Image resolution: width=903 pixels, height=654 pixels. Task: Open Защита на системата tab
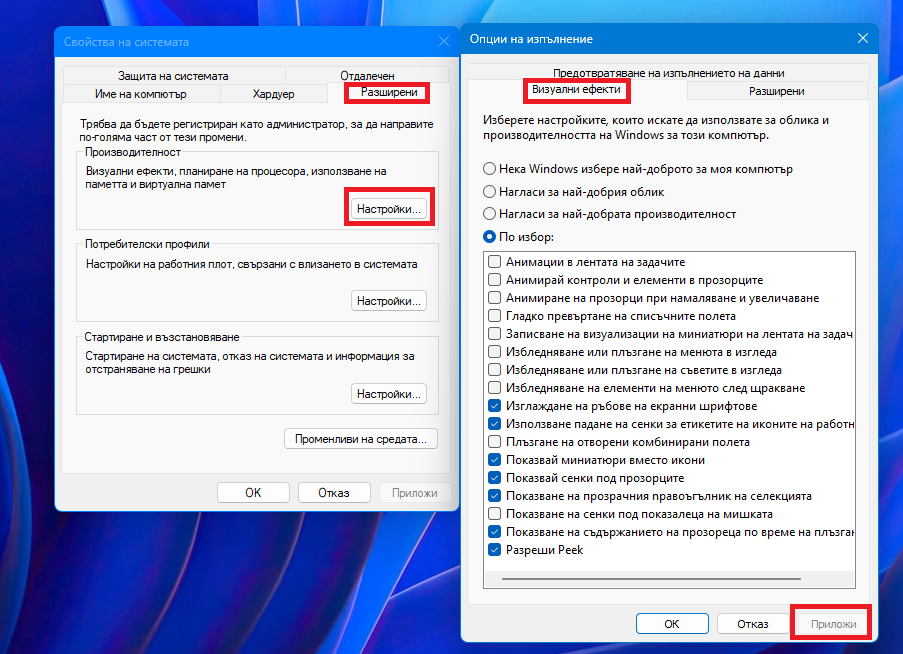[x=173, y=75]
